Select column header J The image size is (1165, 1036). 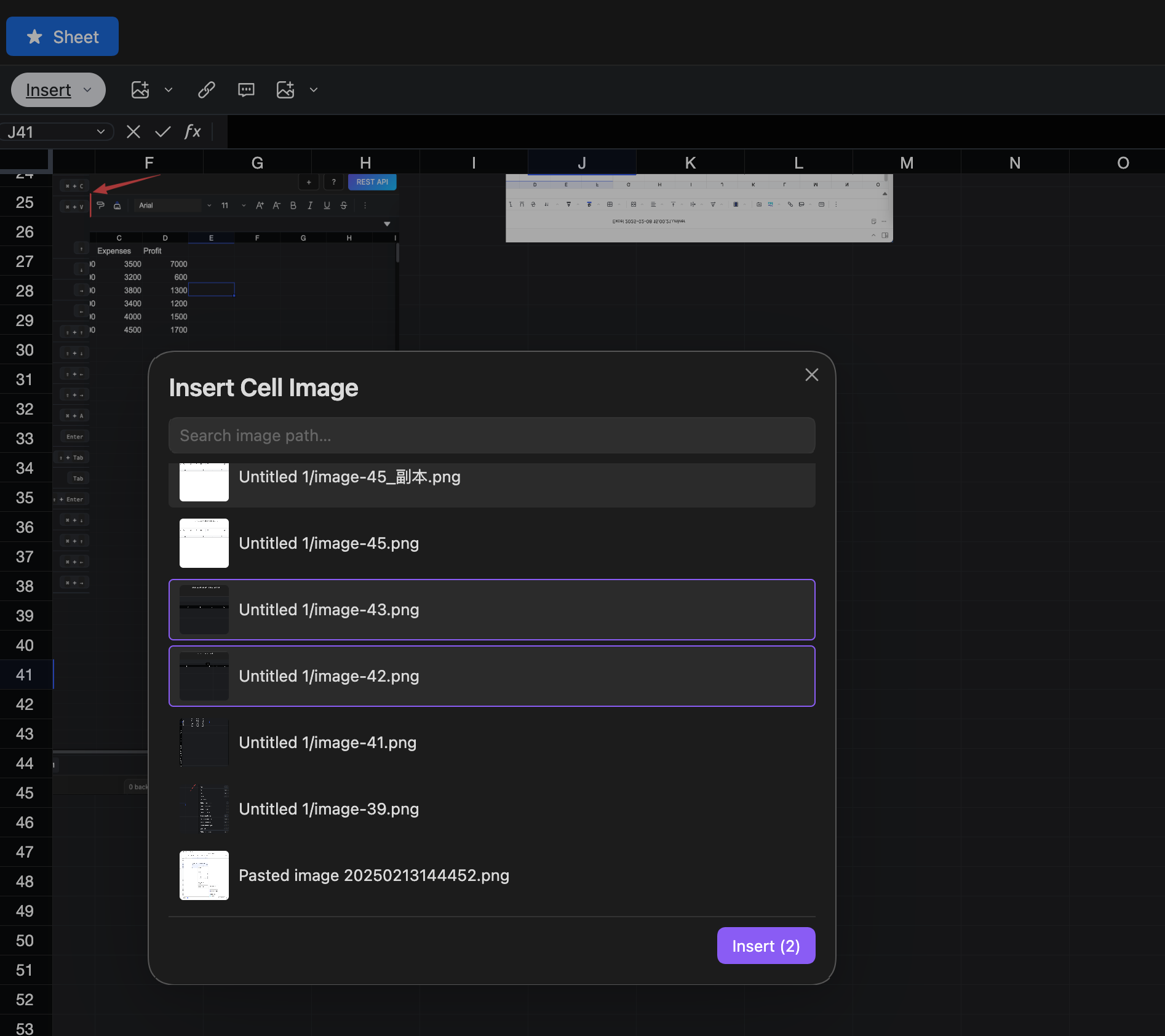582,163
